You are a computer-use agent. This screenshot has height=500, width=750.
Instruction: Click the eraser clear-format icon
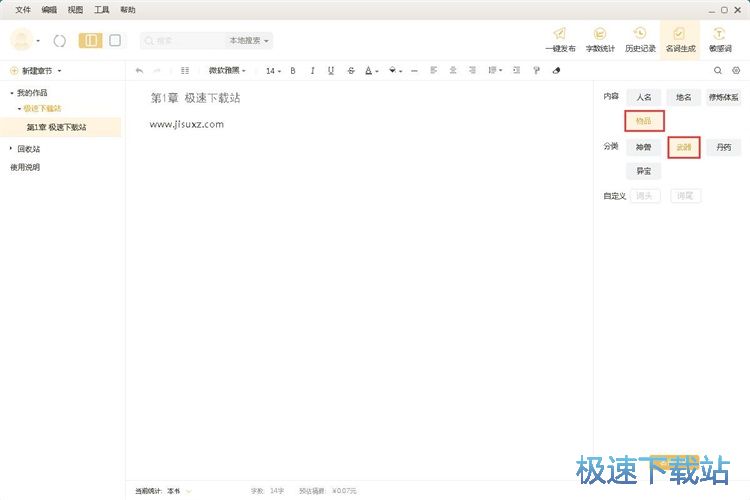556,70
